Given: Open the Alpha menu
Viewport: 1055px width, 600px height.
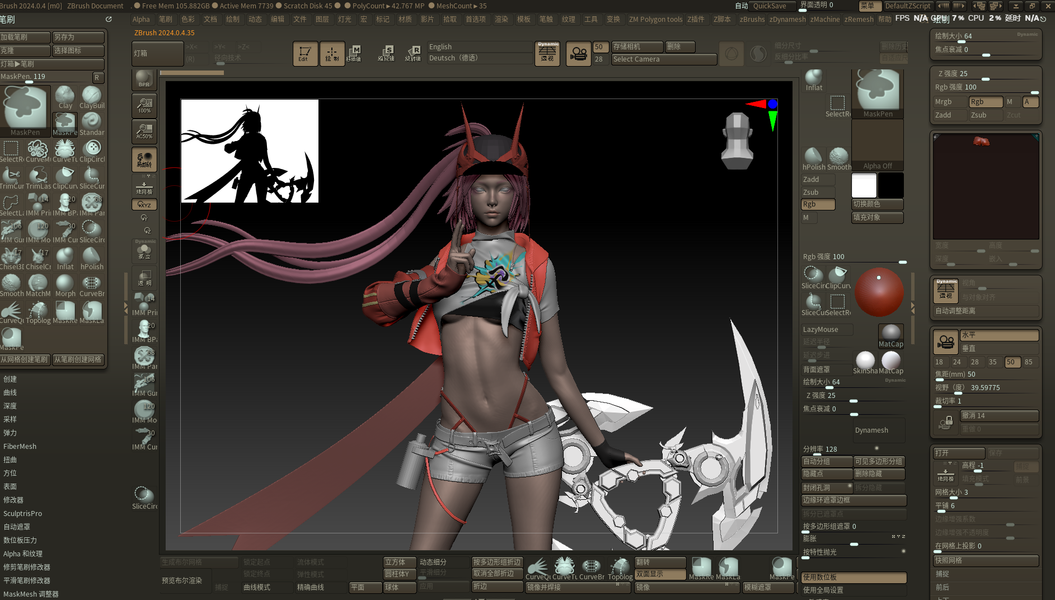Looking at the screenshot, I should point(141,20).
